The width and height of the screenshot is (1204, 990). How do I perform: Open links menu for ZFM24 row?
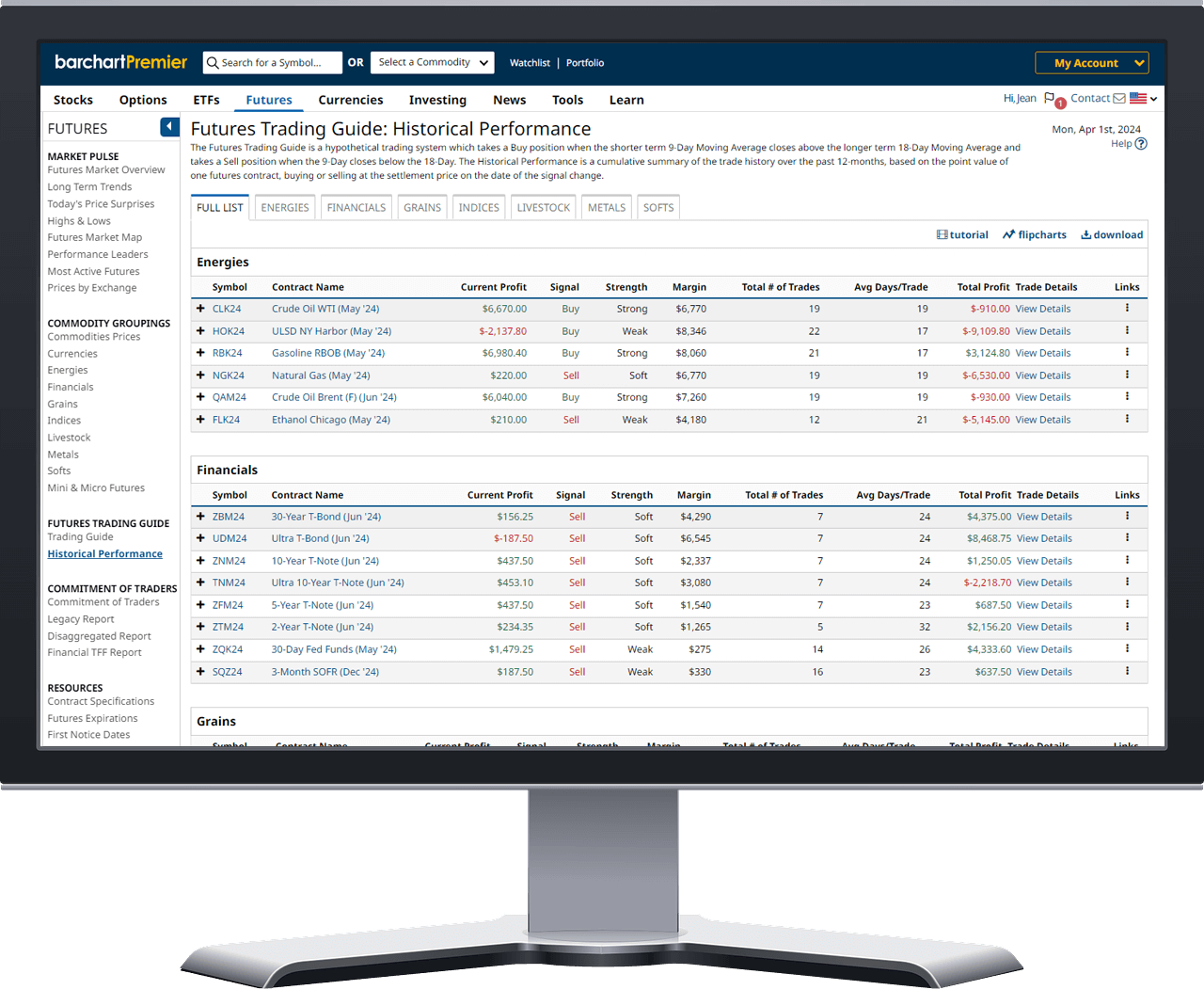[1127, 604]
